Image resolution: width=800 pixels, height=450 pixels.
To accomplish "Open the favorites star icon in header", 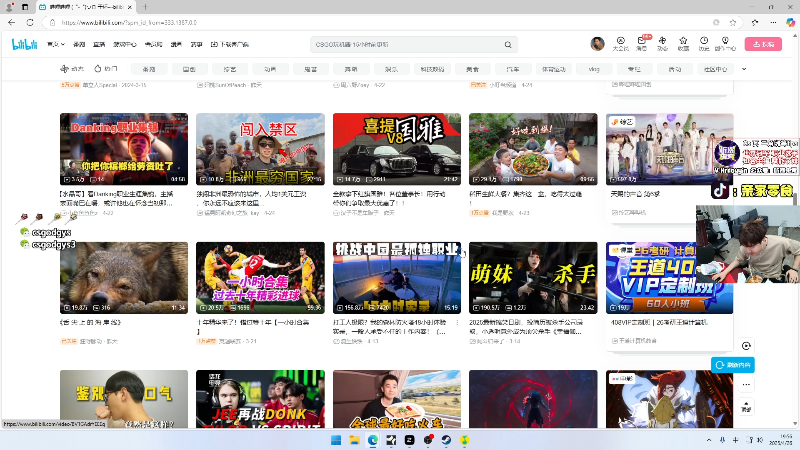I will [x=683, y=44].
